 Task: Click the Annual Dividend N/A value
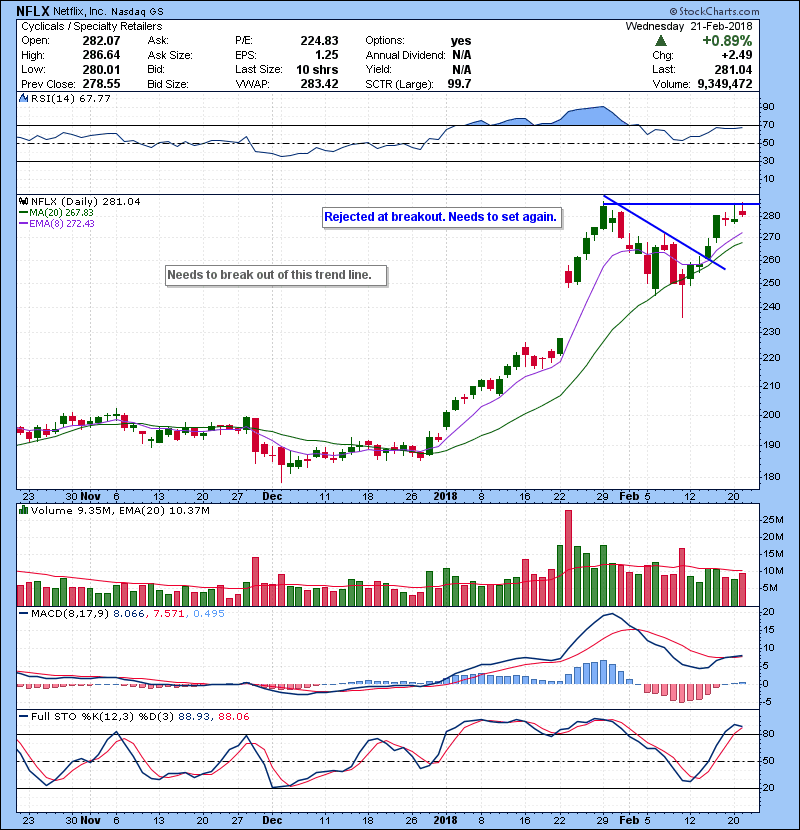tap(462, 55)
